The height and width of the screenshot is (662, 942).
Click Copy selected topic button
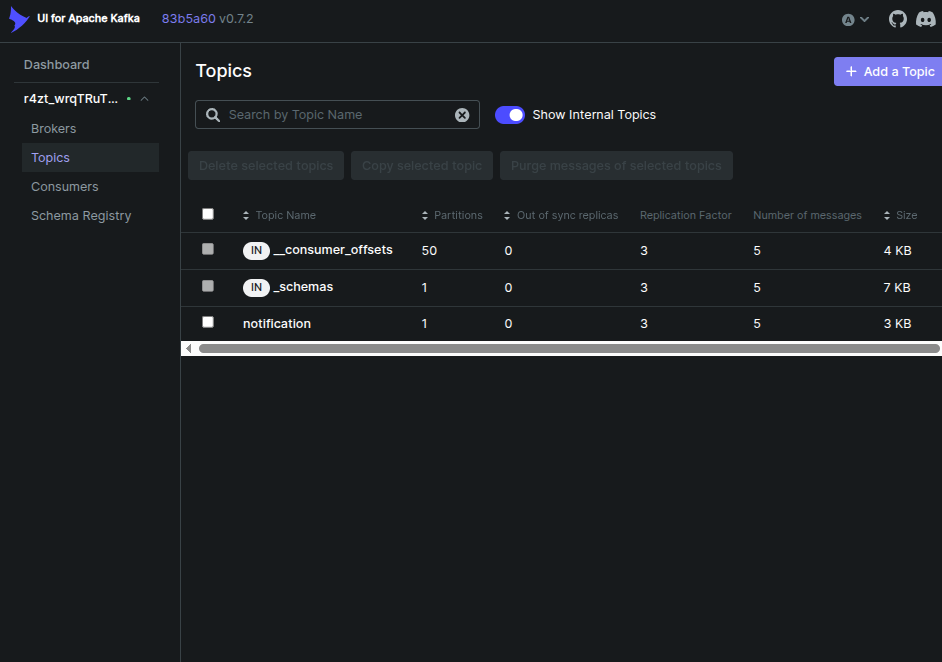(422, 166)
